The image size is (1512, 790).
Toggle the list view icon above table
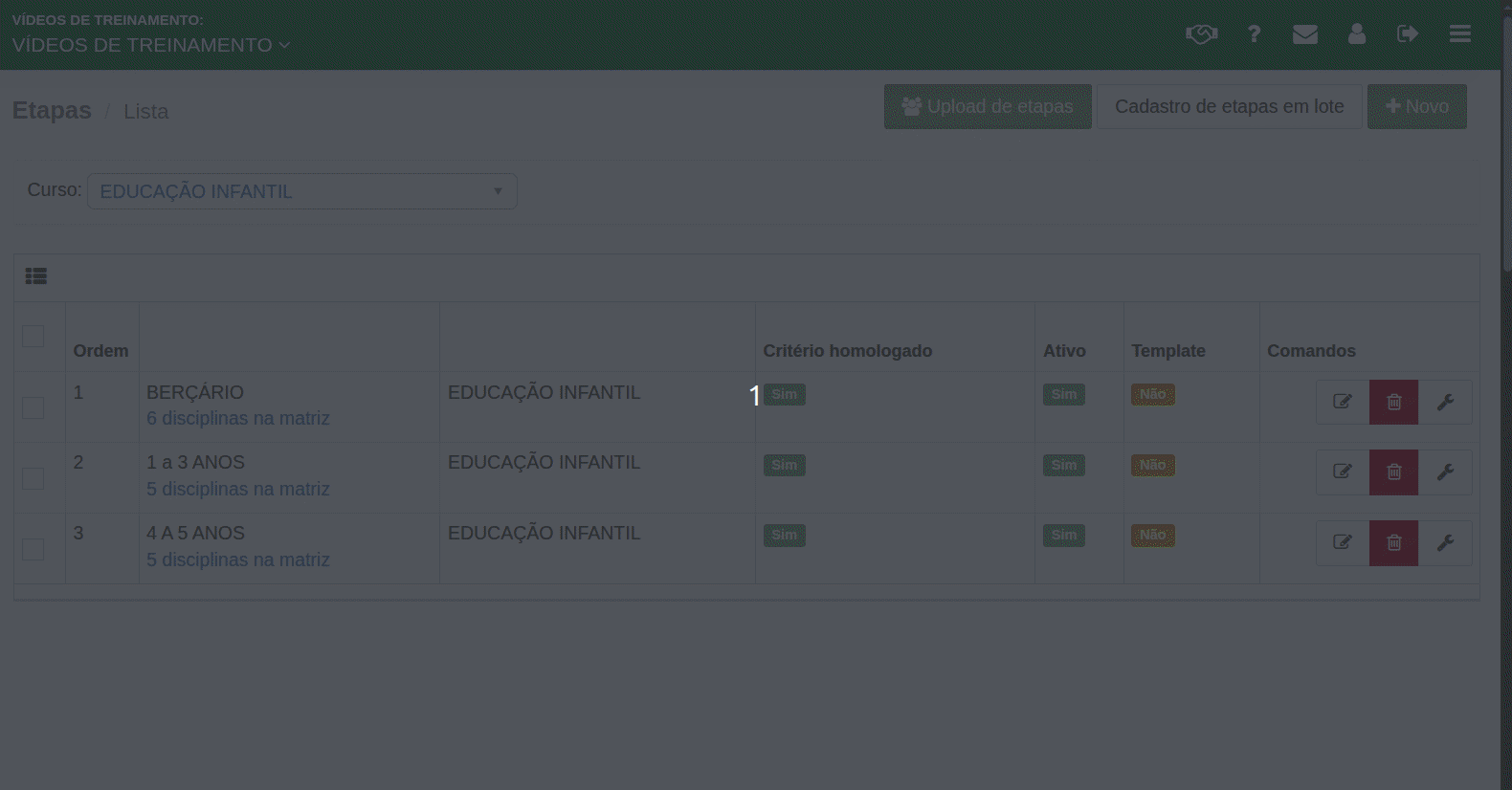pyautogui.click(x=36, y=276)
